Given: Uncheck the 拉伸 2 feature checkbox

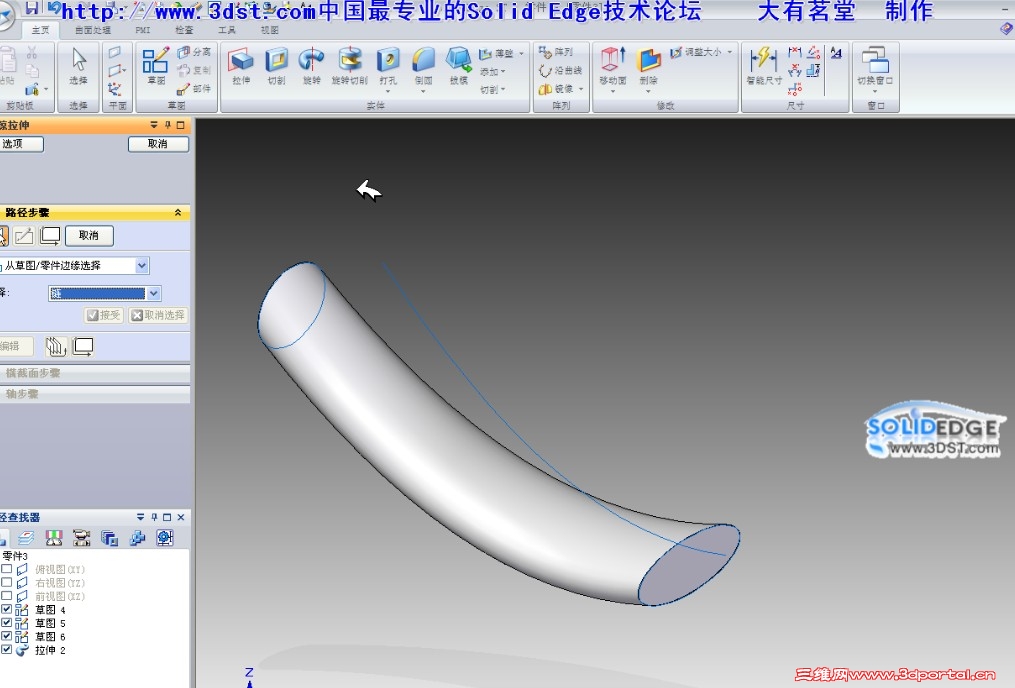Looking at the screenshot, I should (x=6, y=650).
